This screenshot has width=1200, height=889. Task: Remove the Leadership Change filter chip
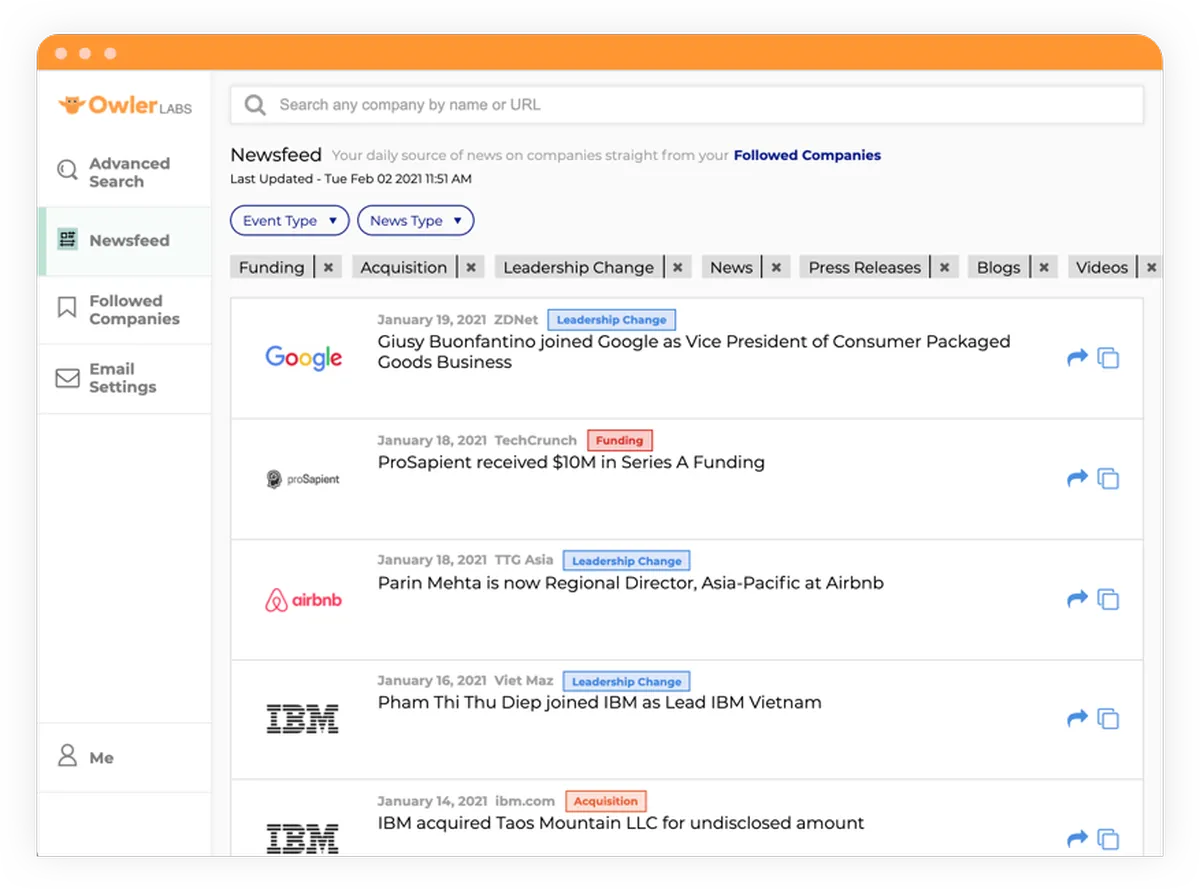[678, 267]
